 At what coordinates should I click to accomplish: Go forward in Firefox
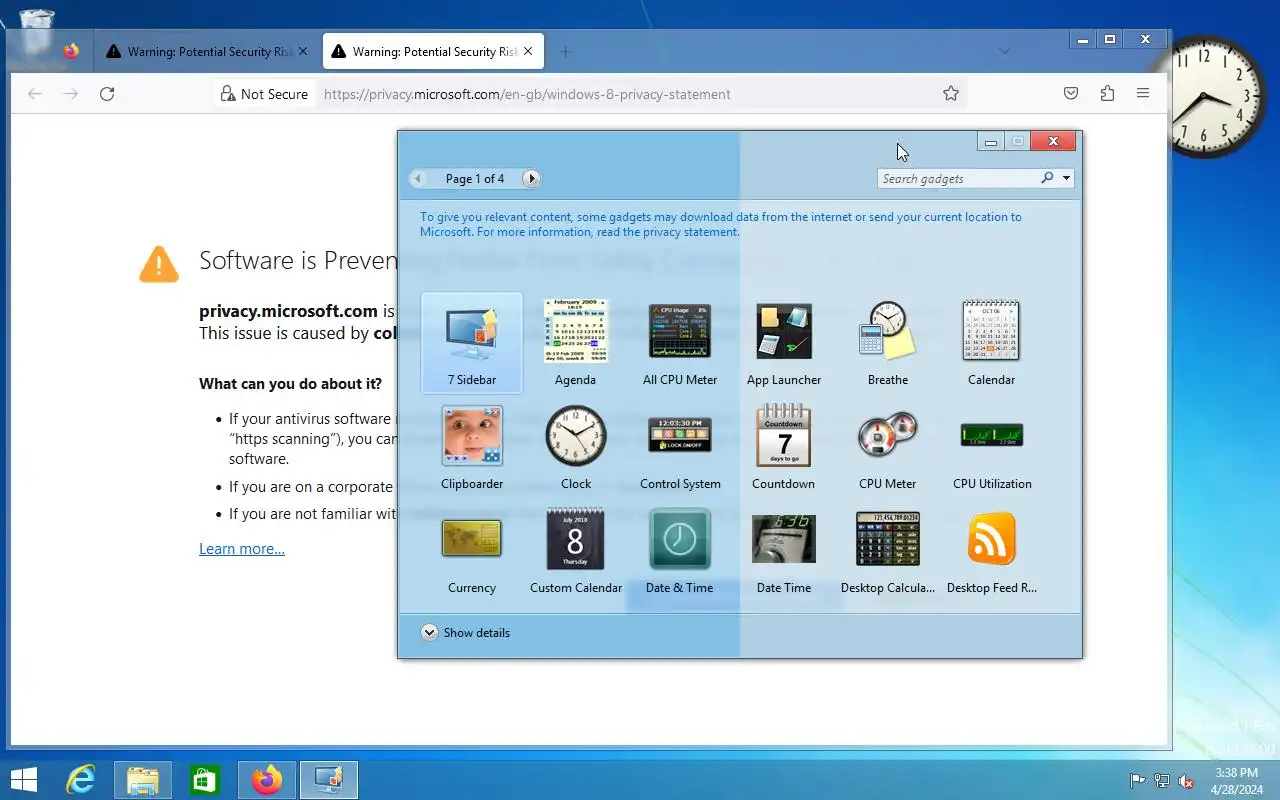point(71,94)
